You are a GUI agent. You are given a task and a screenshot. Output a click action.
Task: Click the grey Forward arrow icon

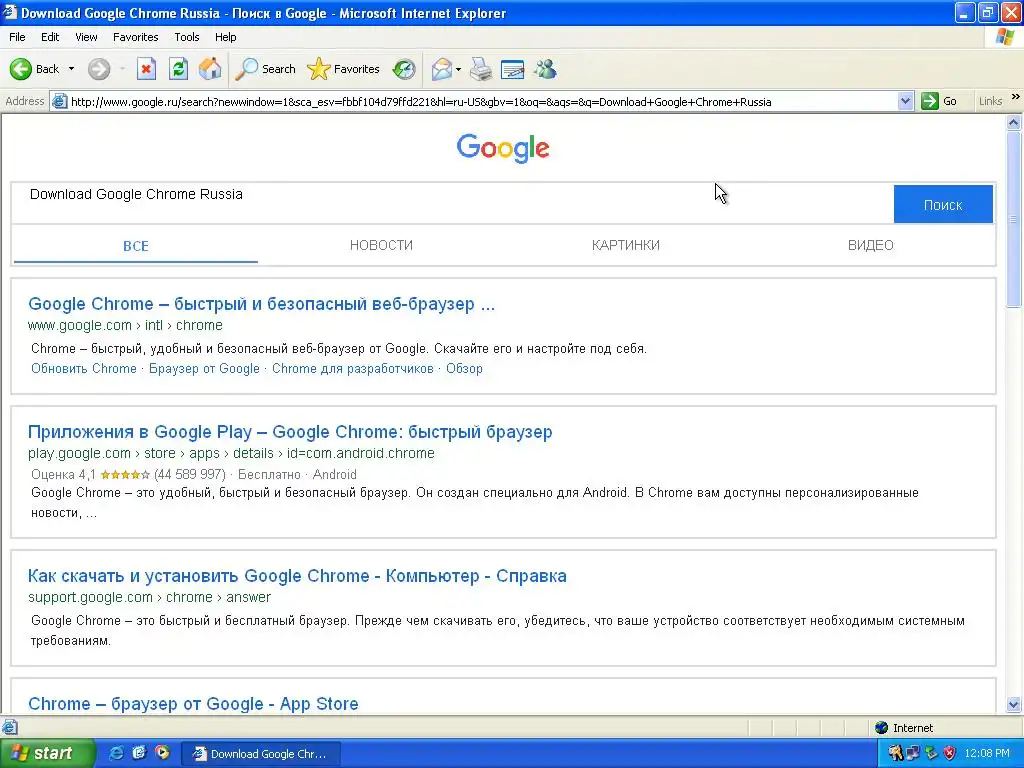point(99,69)
